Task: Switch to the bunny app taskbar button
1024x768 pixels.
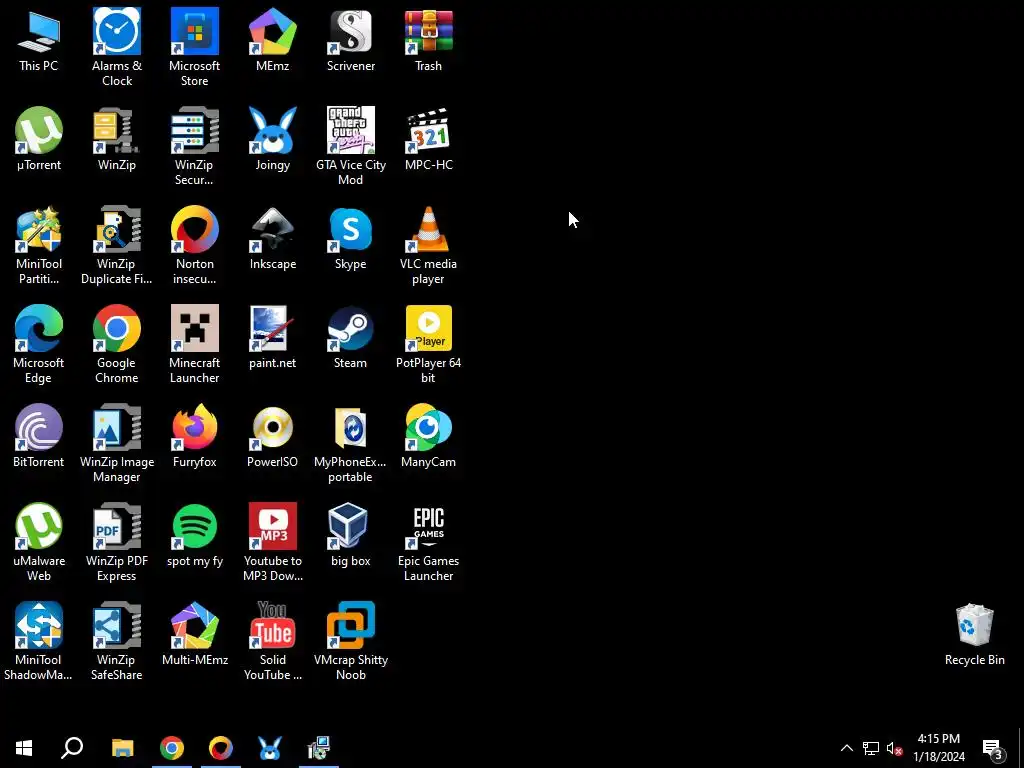Action: (x=270, y=748)
